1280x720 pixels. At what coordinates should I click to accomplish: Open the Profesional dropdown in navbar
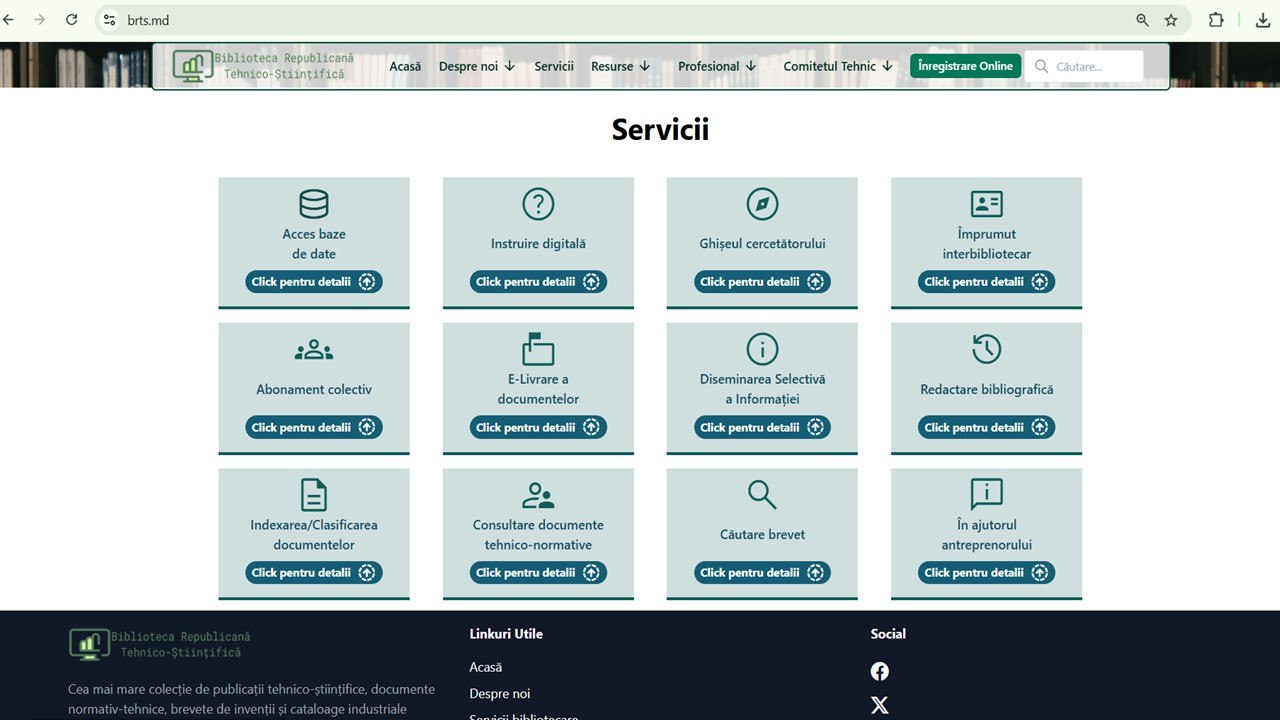pyautogui.click(x=718, y=66)
